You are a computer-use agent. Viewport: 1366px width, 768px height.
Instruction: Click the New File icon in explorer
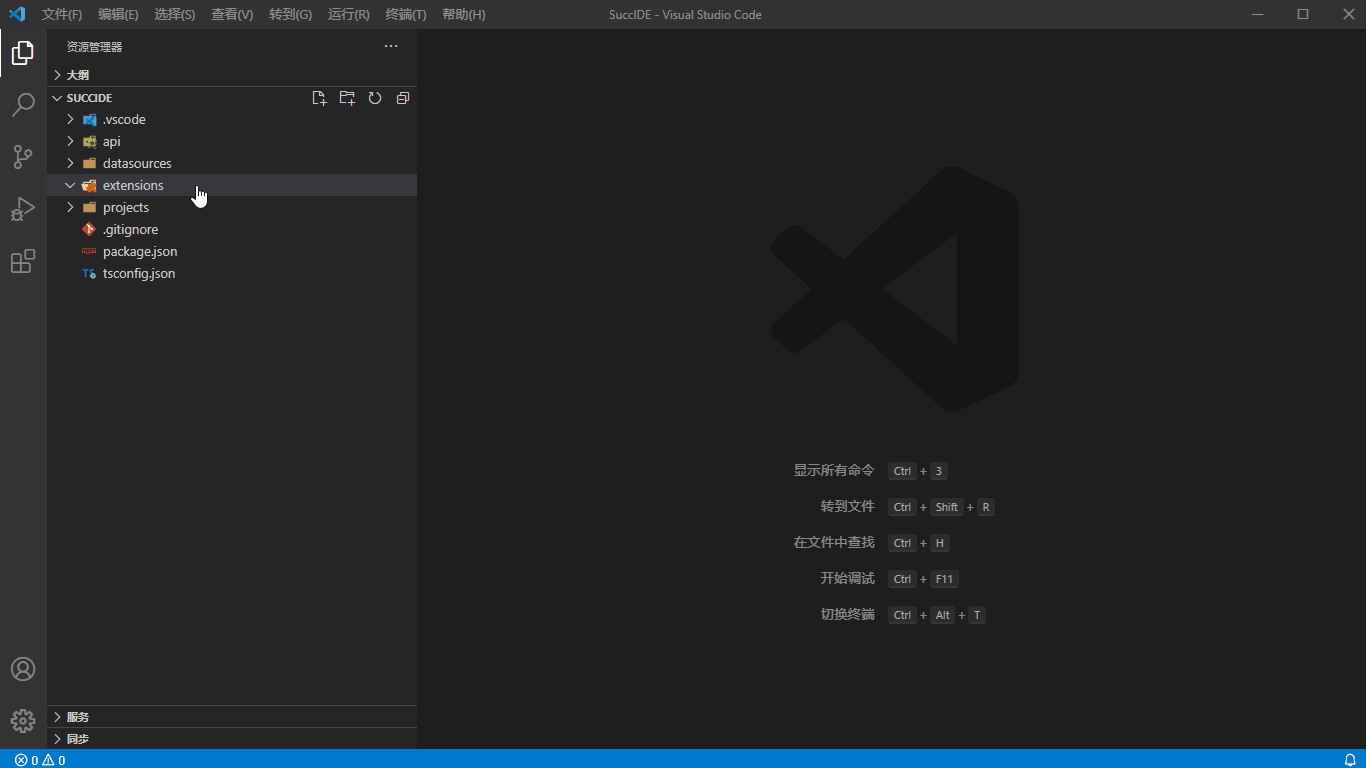(319, 98)
